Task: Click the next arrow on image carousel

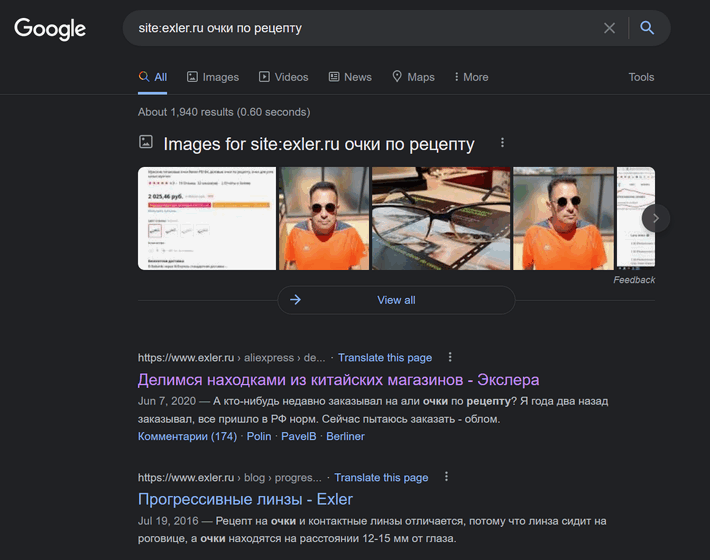Action: (655, 218)
